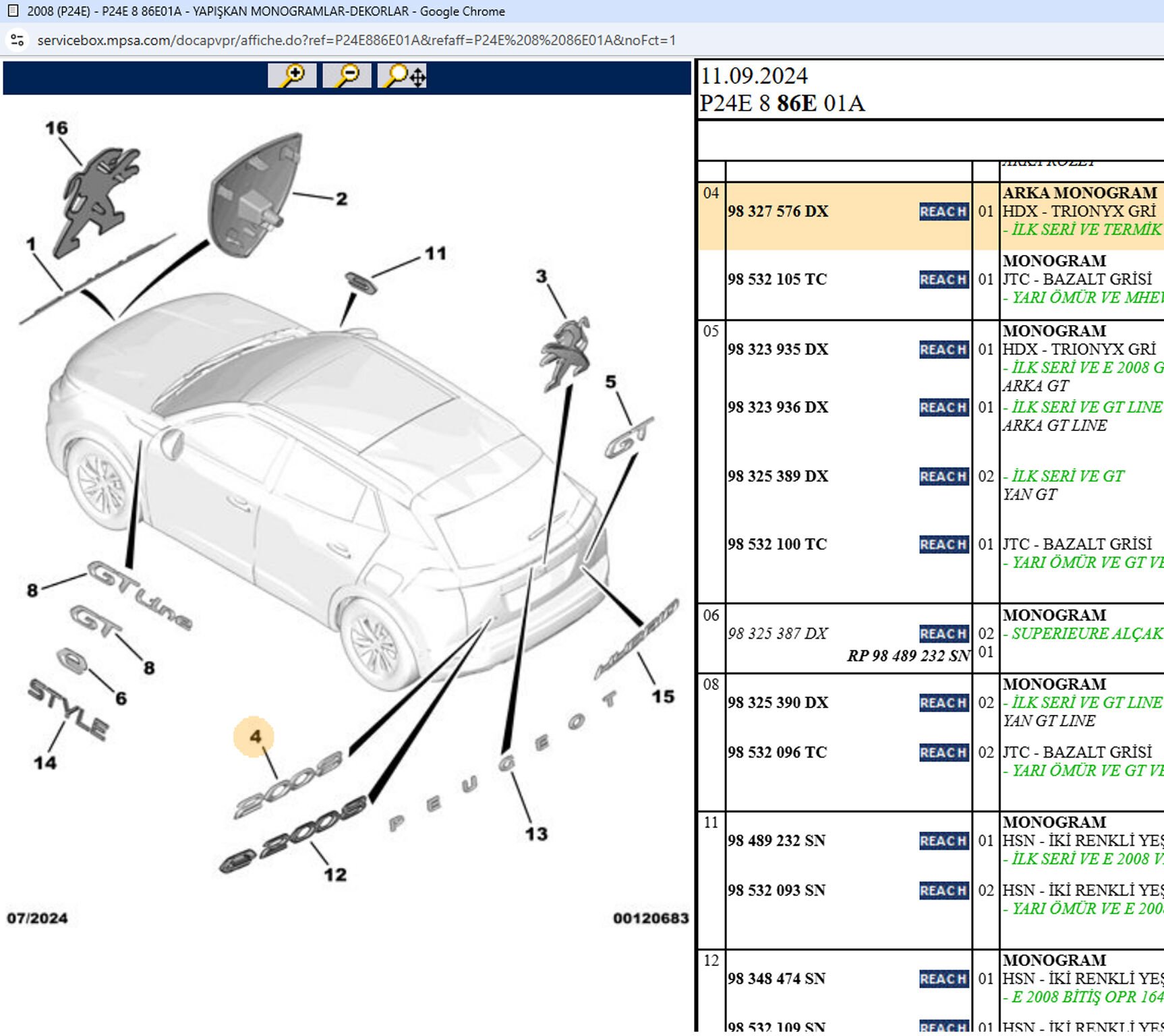Image resolution: width=1164 pixels, height=1036 pixels.
Task: Click REACH badge for part 98 323 935 DX
Action: (x=943, y=350)
